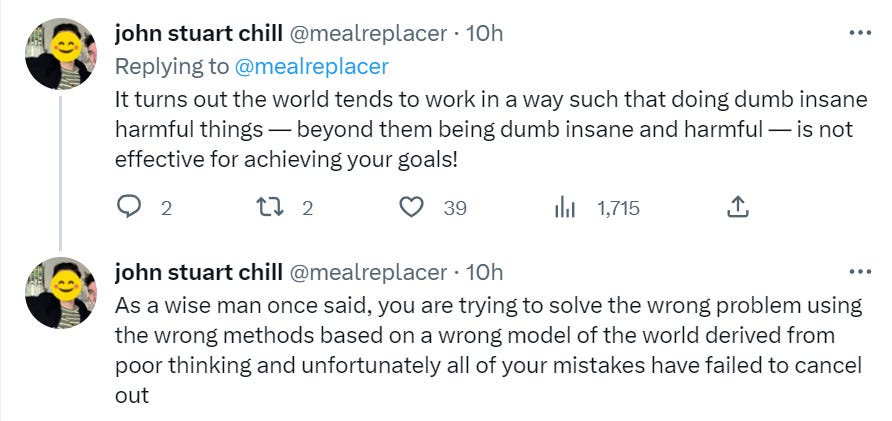Screen dimensions: 892x421
Task: Open more options on the first tweet
Action: click(x=859, y=32)
